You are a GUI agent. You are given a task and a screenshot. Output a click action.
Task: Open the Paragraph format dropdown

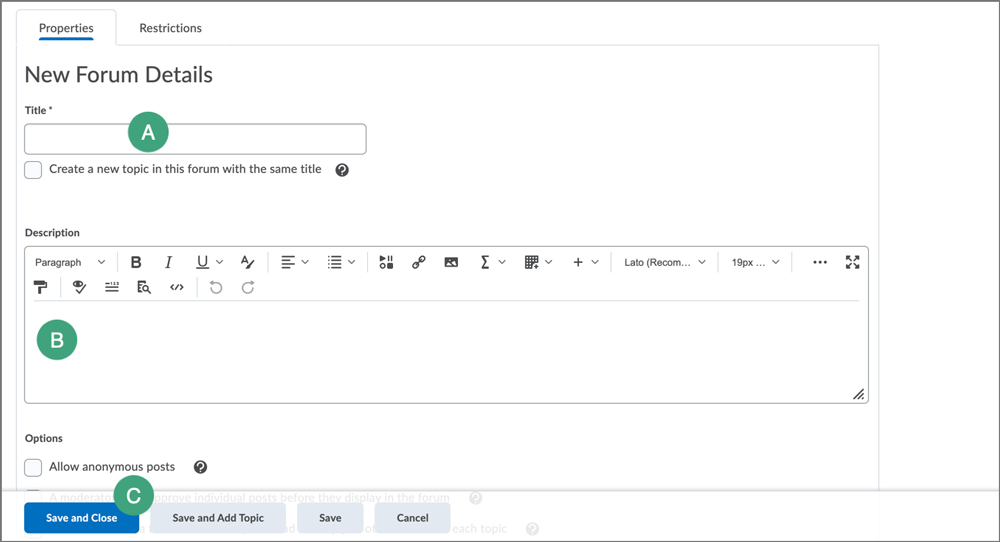(x=70, y=262)
